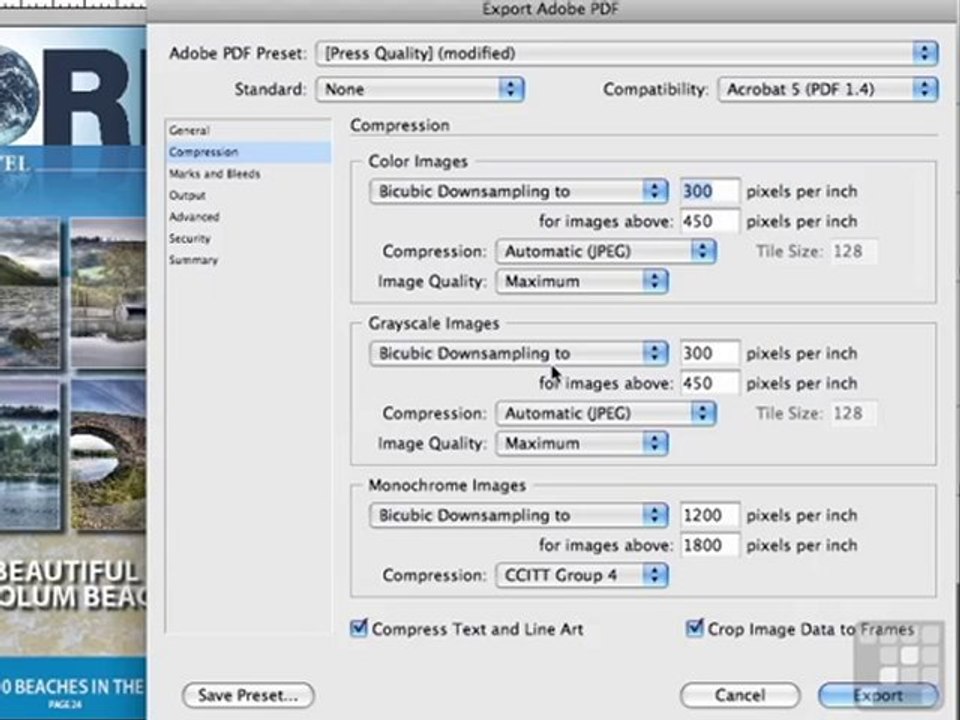The image size is (960, 720).
Task: Open the Standard dropdown set to None
Action: pos(419,89)
